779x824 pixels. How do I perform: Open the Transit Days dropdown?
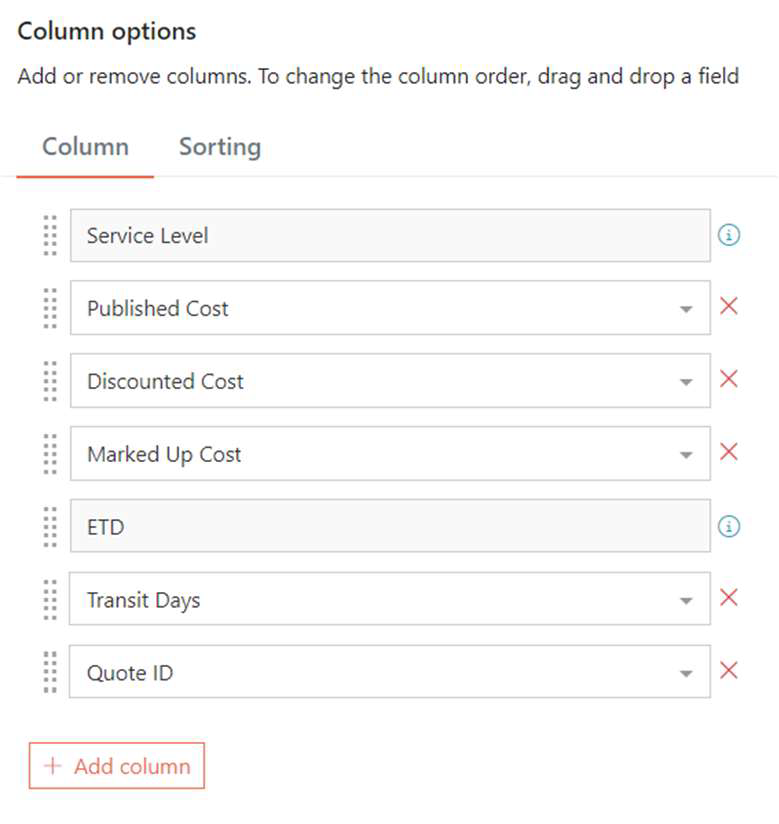(685, 601)
